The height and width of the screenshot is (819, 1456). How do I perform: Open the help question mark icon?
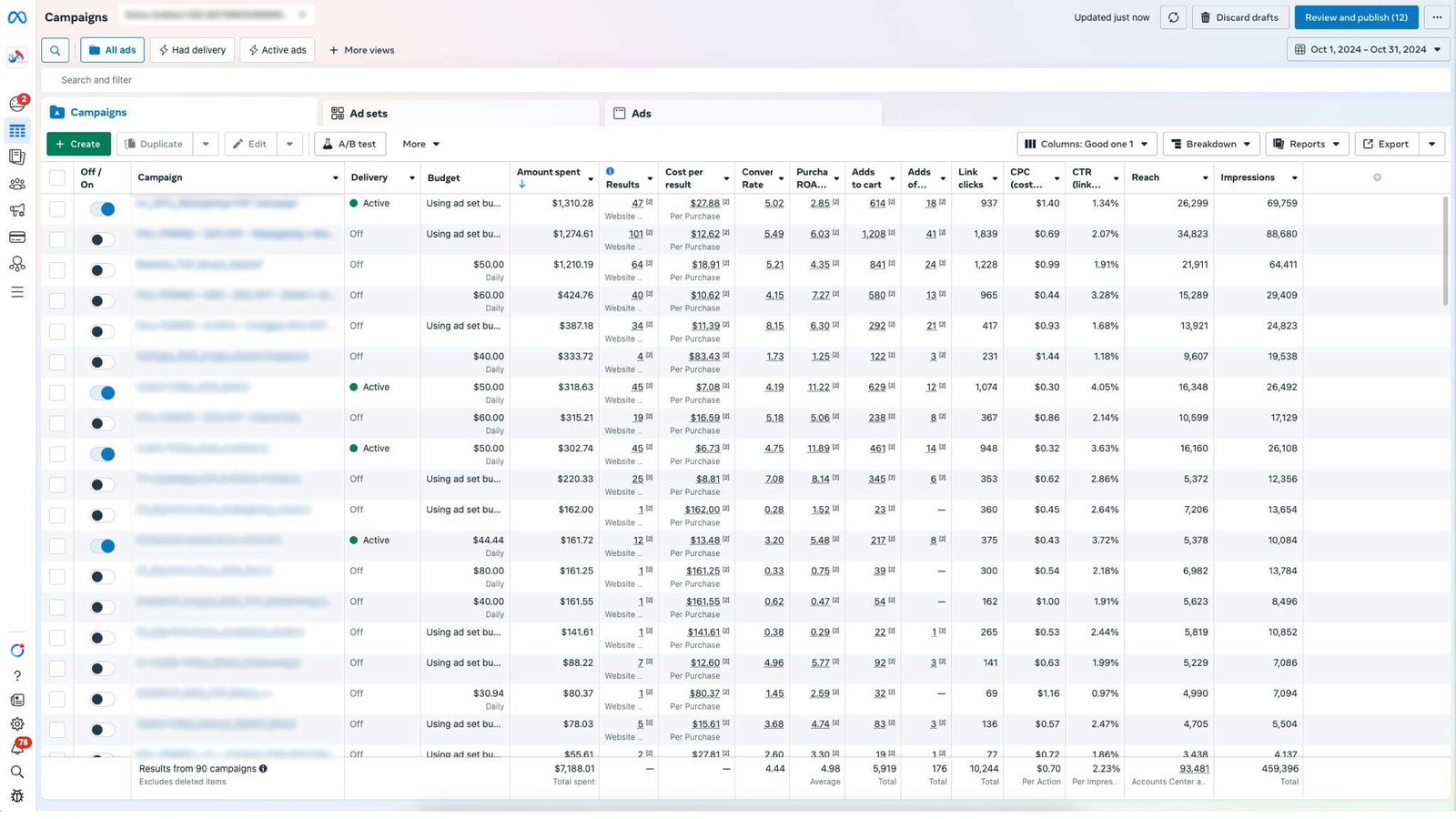[x=16, y=676]
